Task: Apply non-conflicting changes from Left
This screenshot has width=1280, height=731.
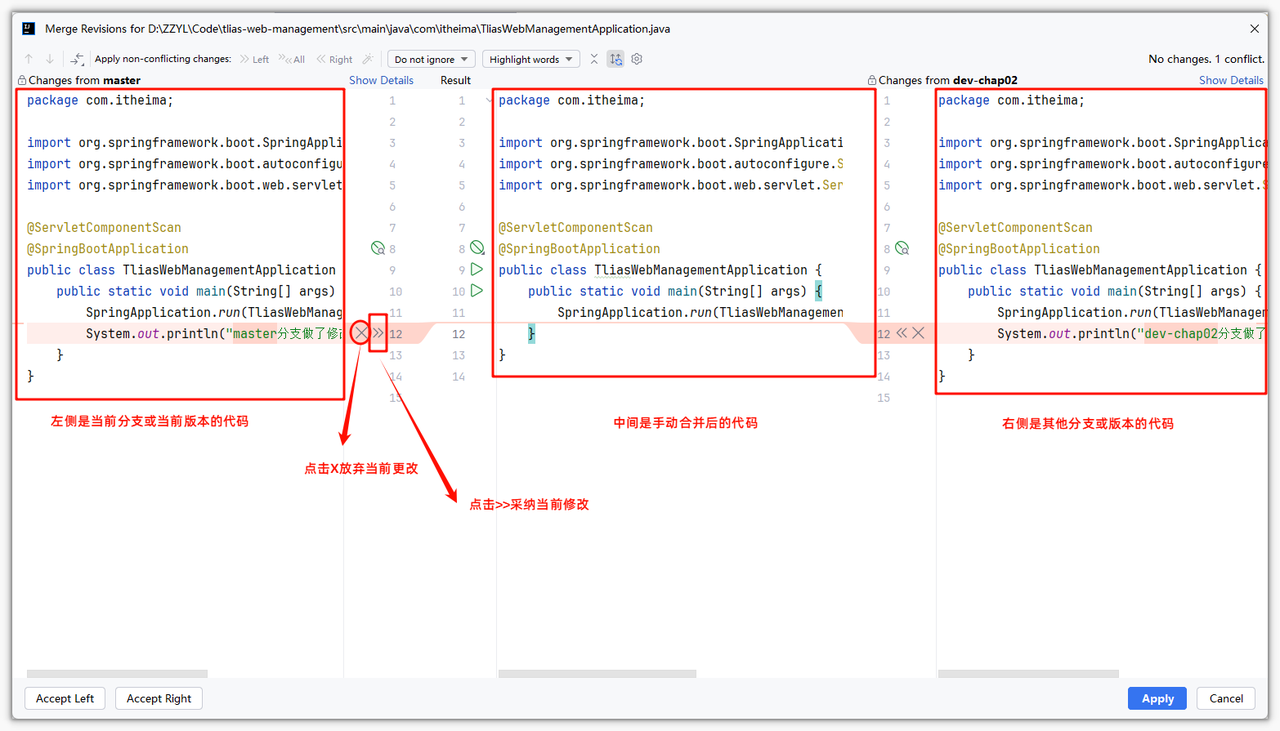Action: coord(254,60)
